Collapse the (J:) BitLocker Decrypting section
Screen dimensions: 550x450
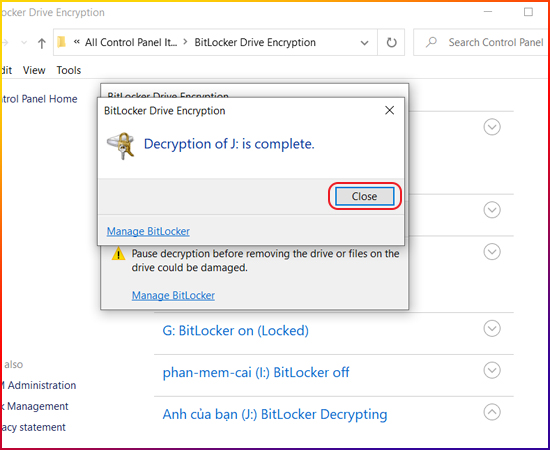pyautogui.click(x=492, y=412)
